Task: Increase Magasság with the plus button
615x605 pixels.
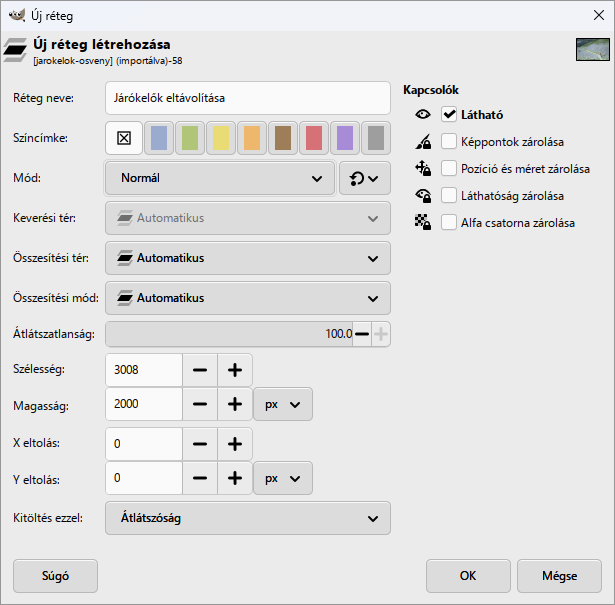Action: (235, 404)
